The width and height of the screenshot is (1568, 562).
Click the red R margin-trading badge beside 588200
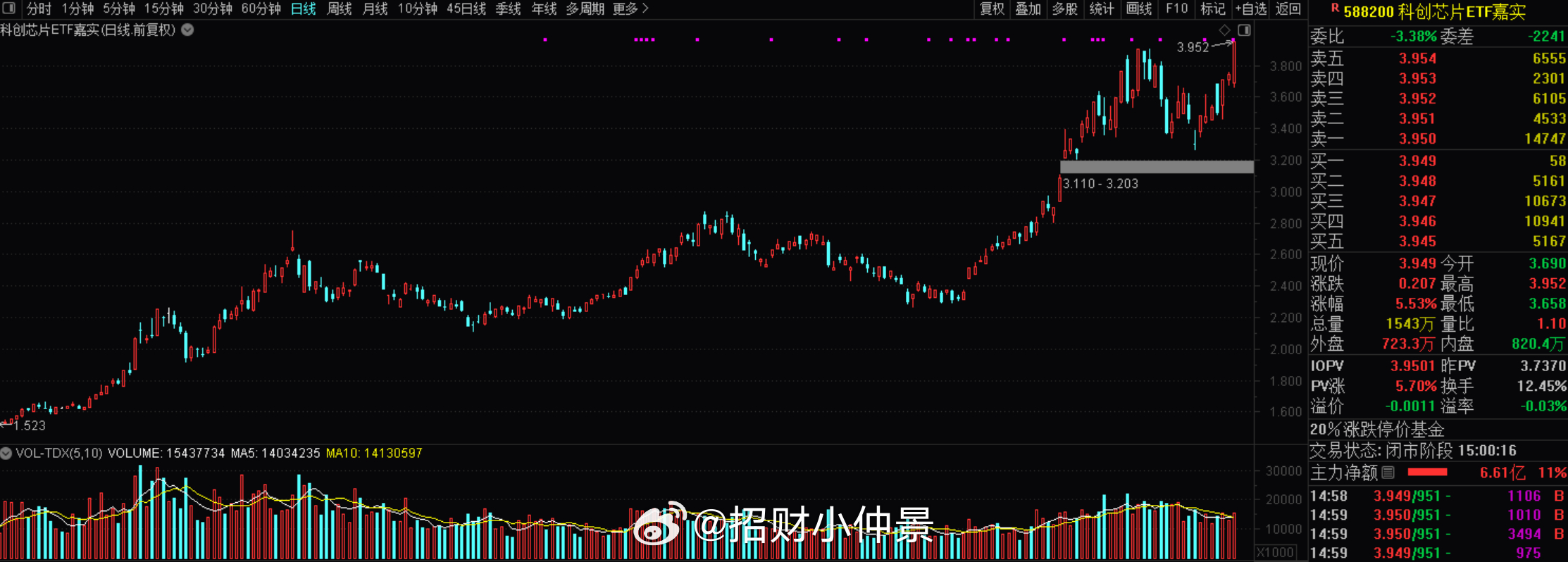(x=1335, y=8)
